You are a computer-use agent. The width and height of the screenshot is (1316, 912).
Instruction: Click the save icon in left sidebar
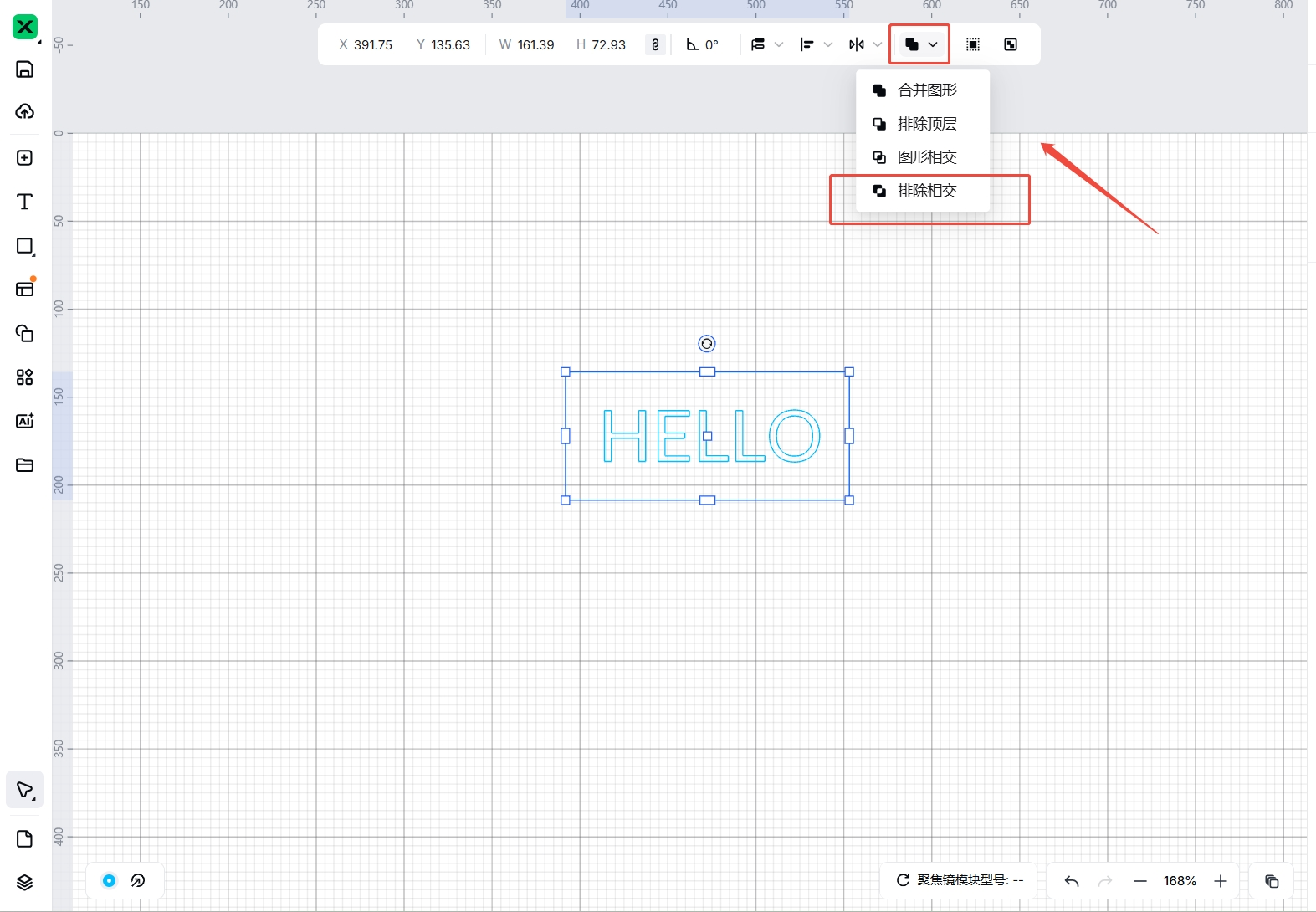pyautogui.click(x=25, y=69)
